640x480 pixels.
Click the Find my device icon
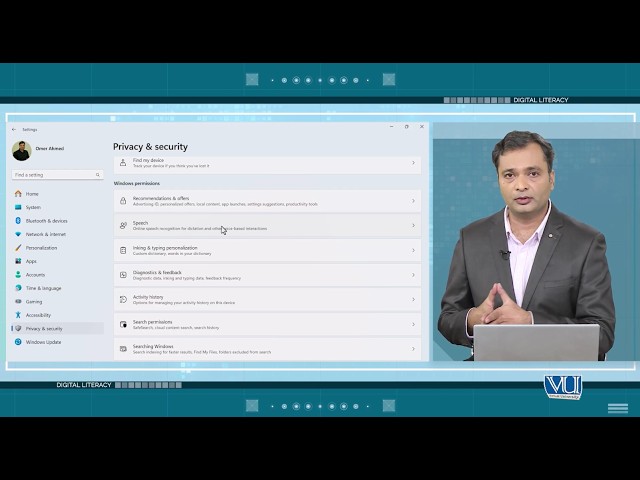pos(123,163)
